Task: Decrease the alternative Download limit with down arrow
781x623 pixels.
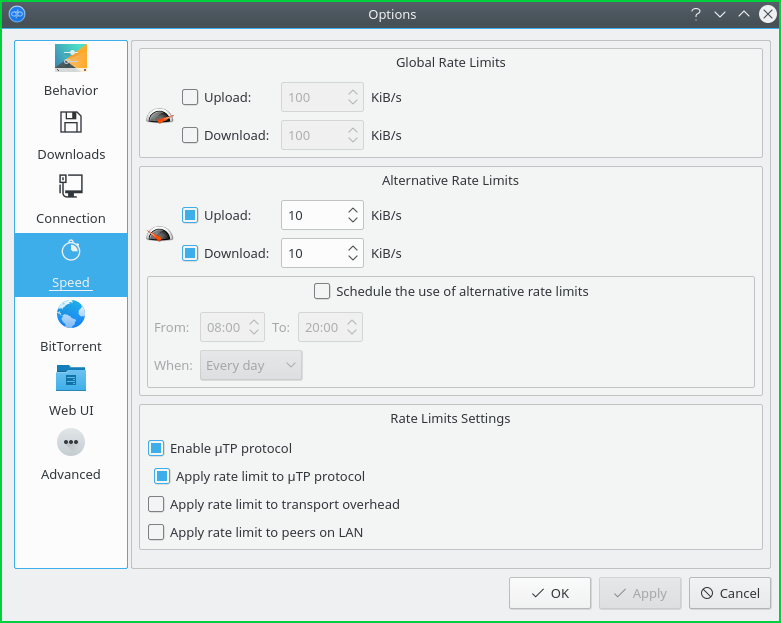Action: 352,259
